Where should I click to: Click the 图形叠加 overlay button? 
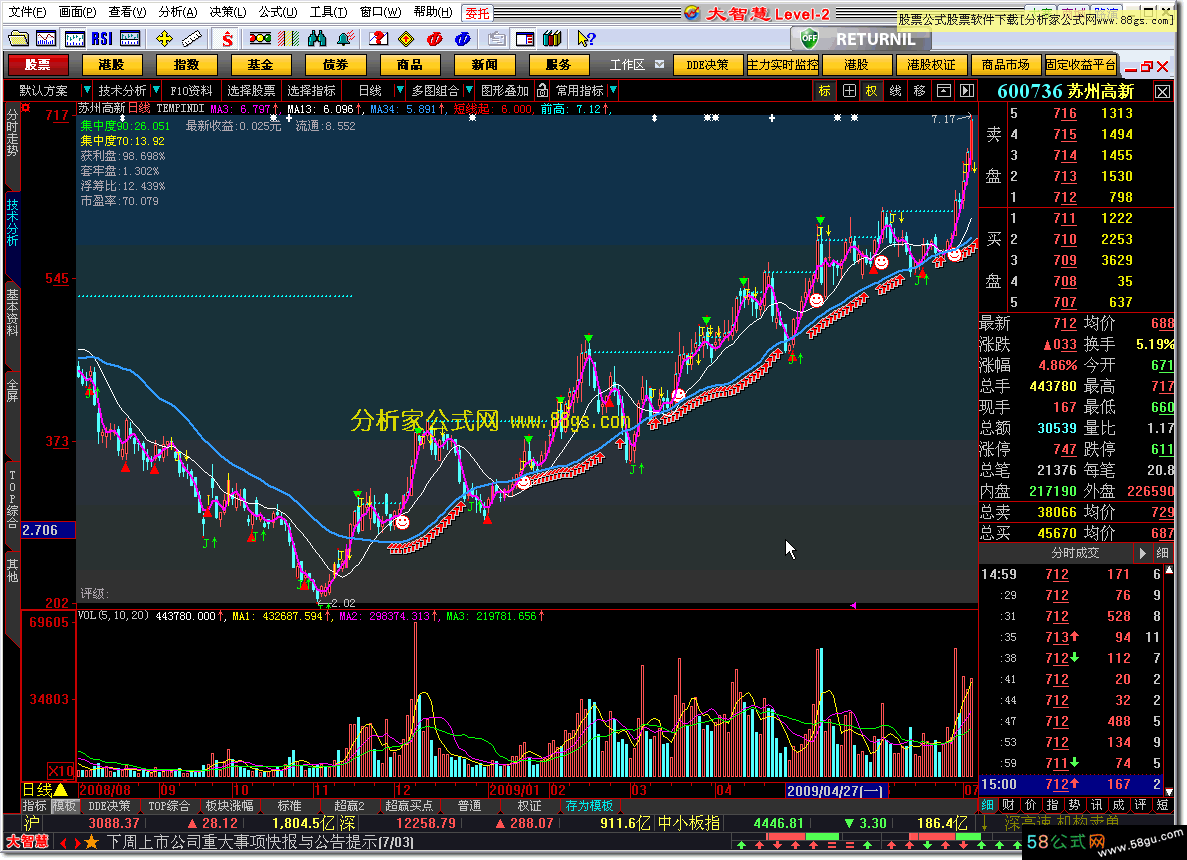tap(505, 91)
